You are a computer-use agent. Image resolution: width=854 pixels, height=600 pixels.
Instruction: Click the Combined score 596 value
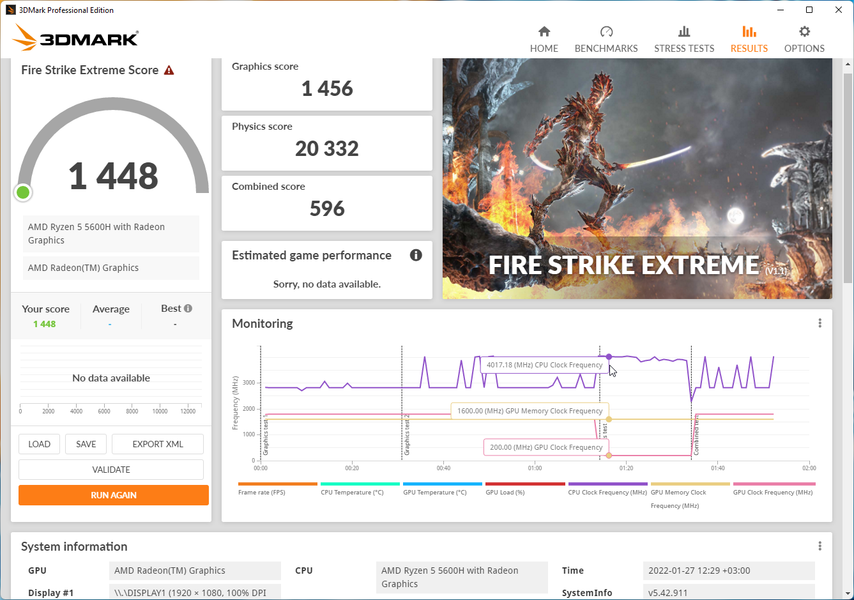[327, 208]
